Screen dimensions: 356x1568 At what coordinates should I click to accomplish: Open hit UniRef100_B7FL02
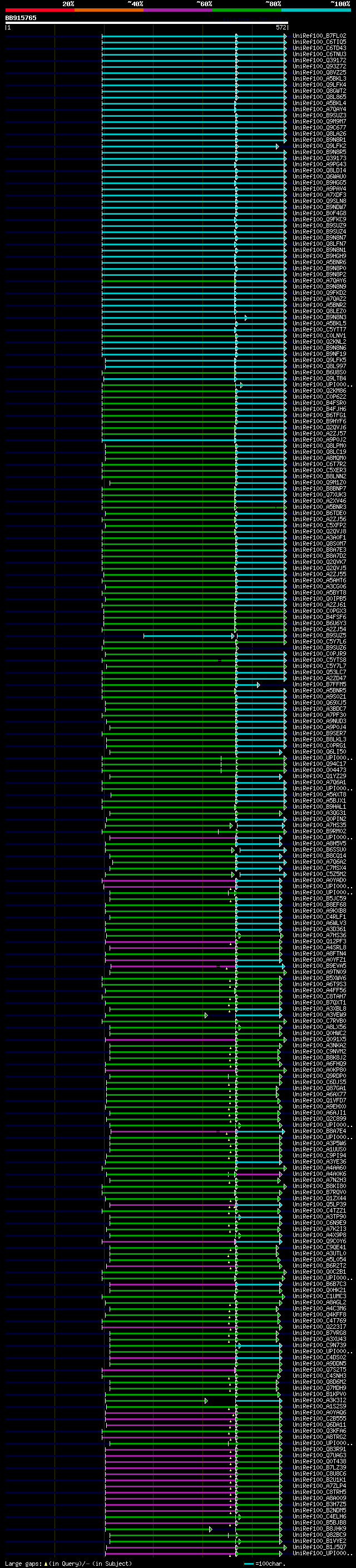click(x=319, y=36)
